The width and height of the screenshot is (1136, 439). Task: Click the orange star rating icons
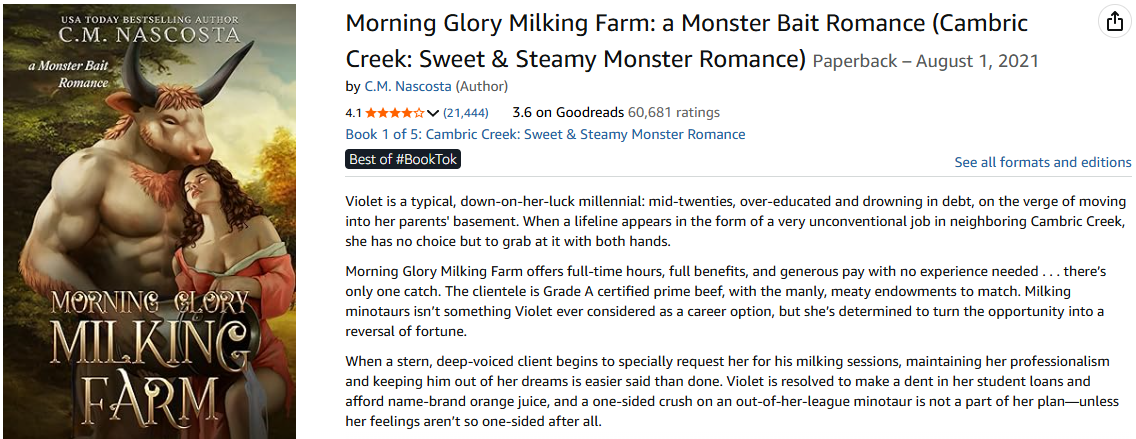[x=394, y=113]
